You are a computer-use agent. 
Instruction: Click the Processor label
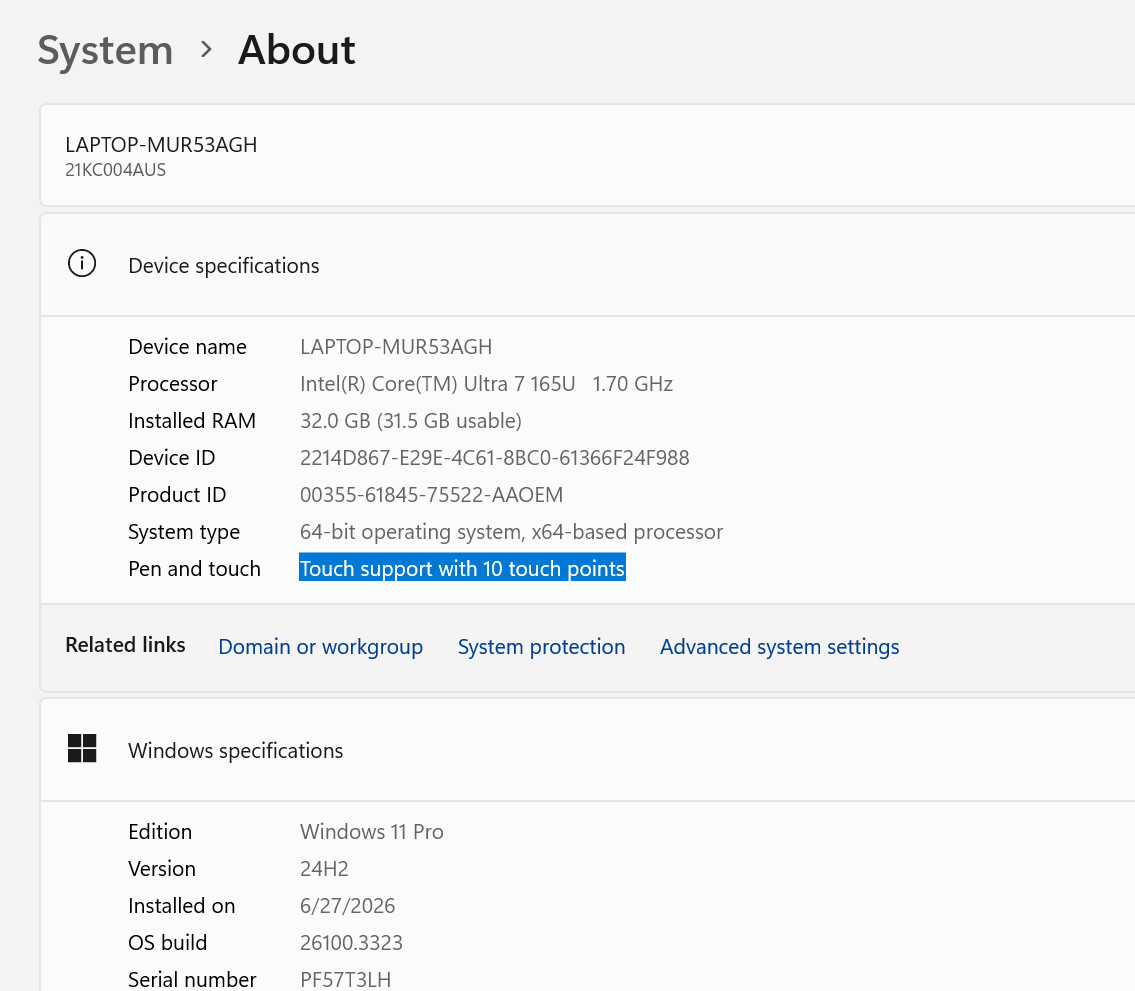[172, 384]
